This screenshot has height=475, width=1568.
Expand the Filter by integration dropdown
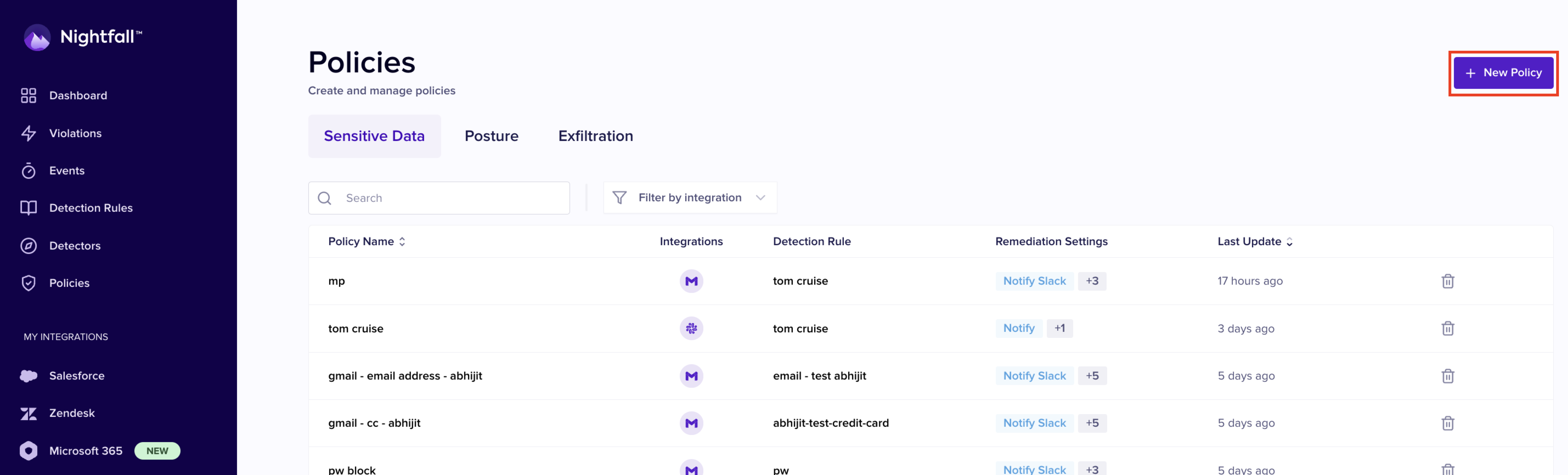point(689,198)
